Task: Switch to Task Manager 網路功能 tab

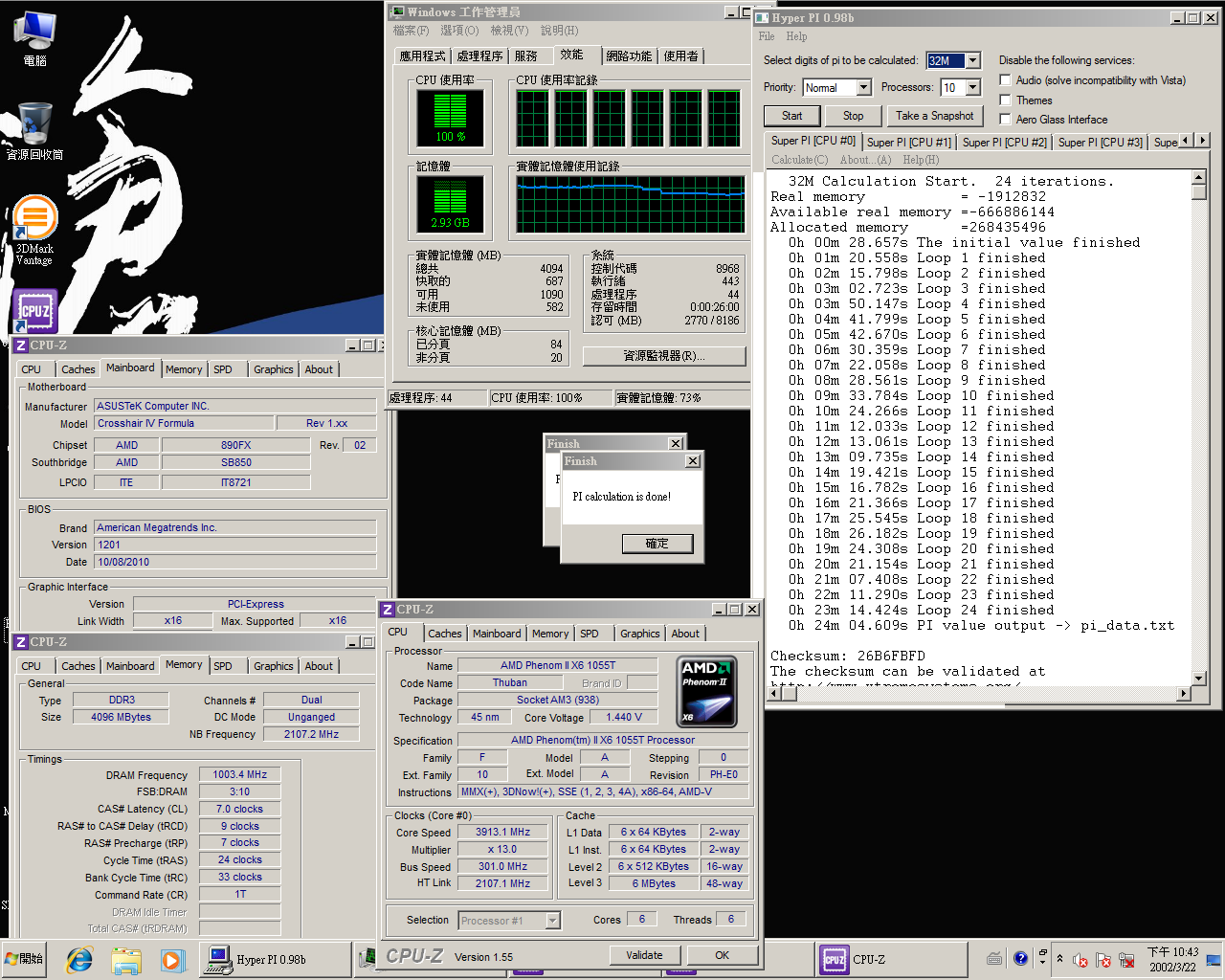Action: click(629, 56)
